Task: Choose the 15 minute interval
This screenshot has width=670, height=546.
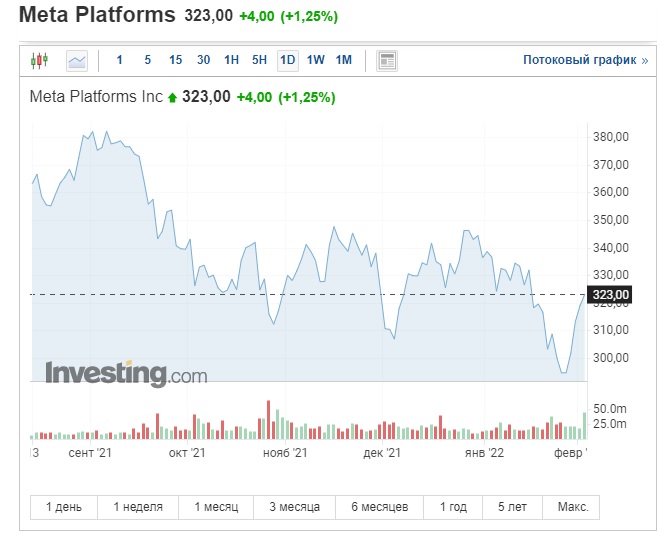Action: coord(176,60)
